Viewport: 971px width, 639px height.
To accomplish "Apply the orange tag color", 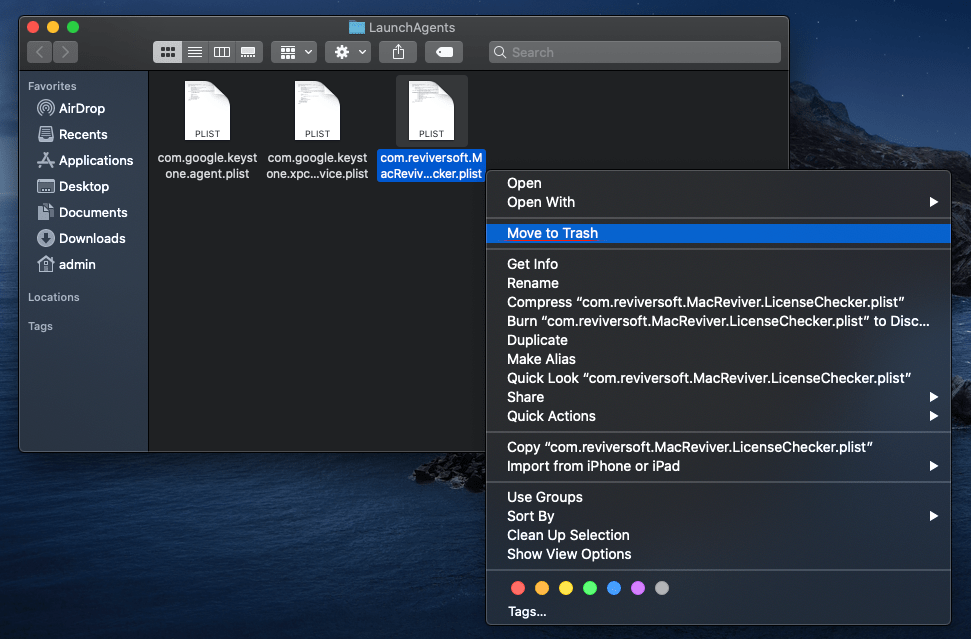I will click(x=542, y=588).
